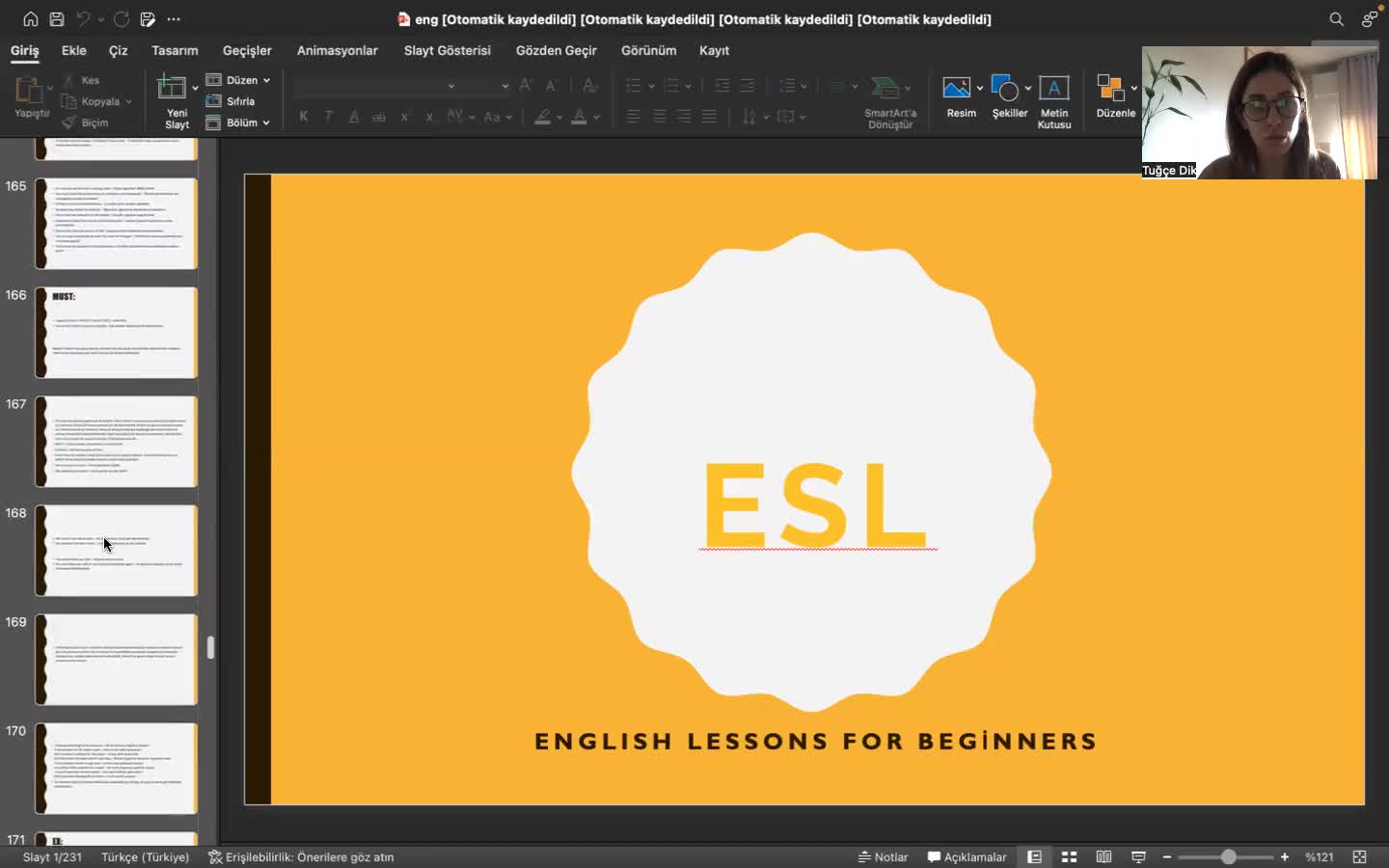Toggle underline formatting
This screenshot has width=1389, height=868.
click(354, 117)
